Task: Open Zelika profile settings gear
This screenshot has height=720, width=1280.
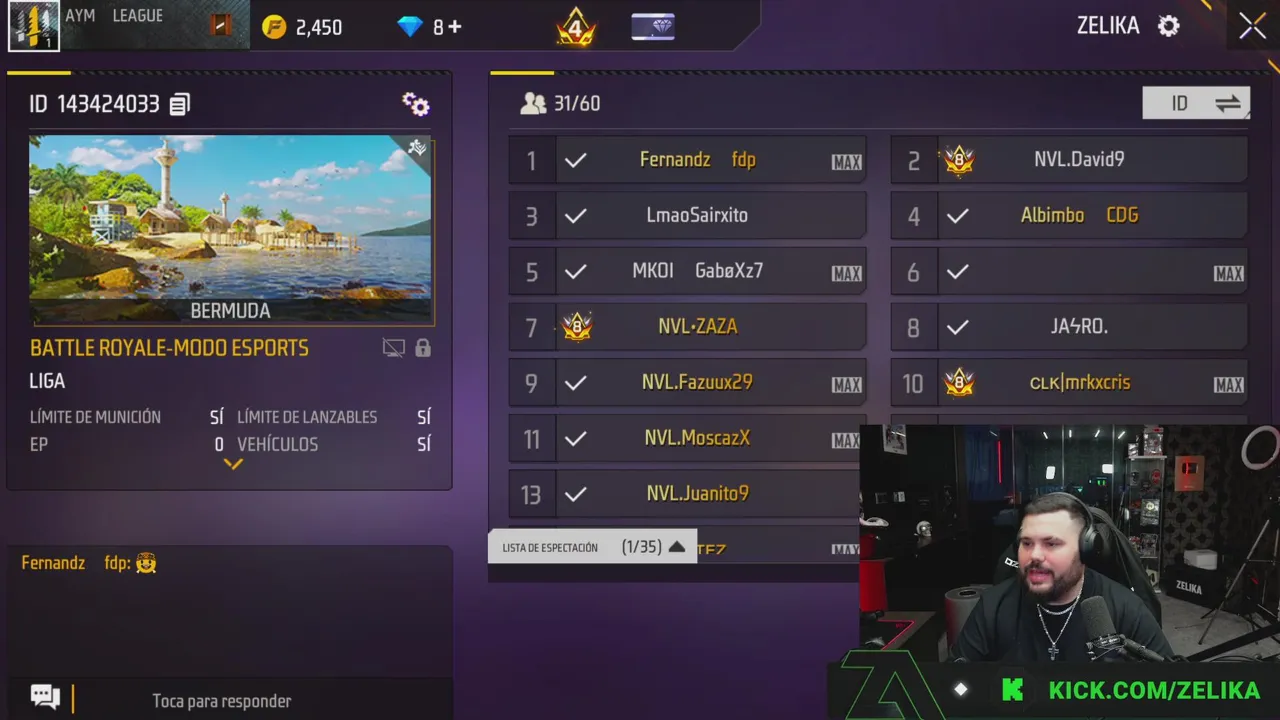Action: pos(1168,26)
